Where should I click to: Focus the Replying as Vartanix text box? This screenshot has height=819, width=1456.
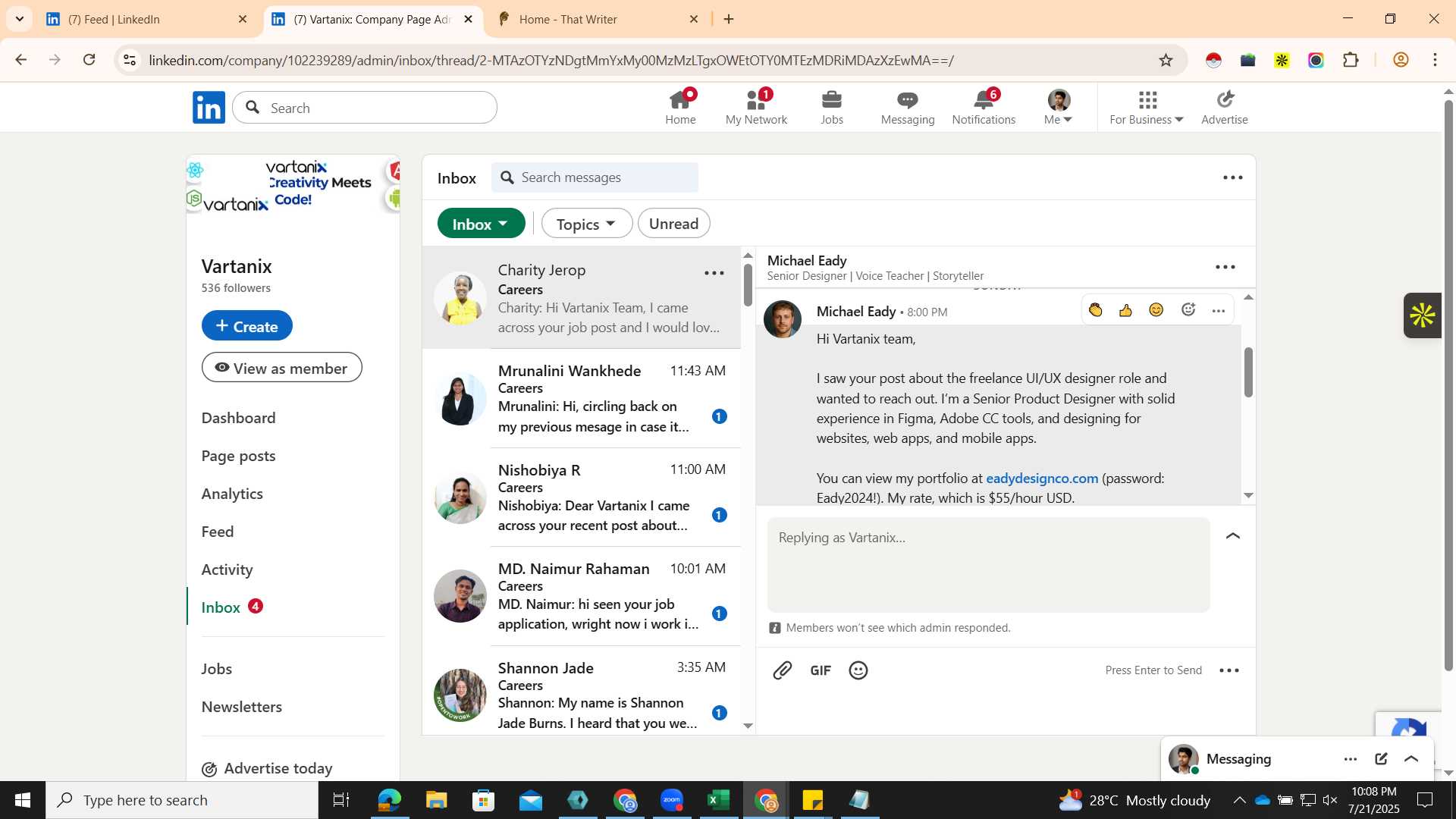pos(988,565)
